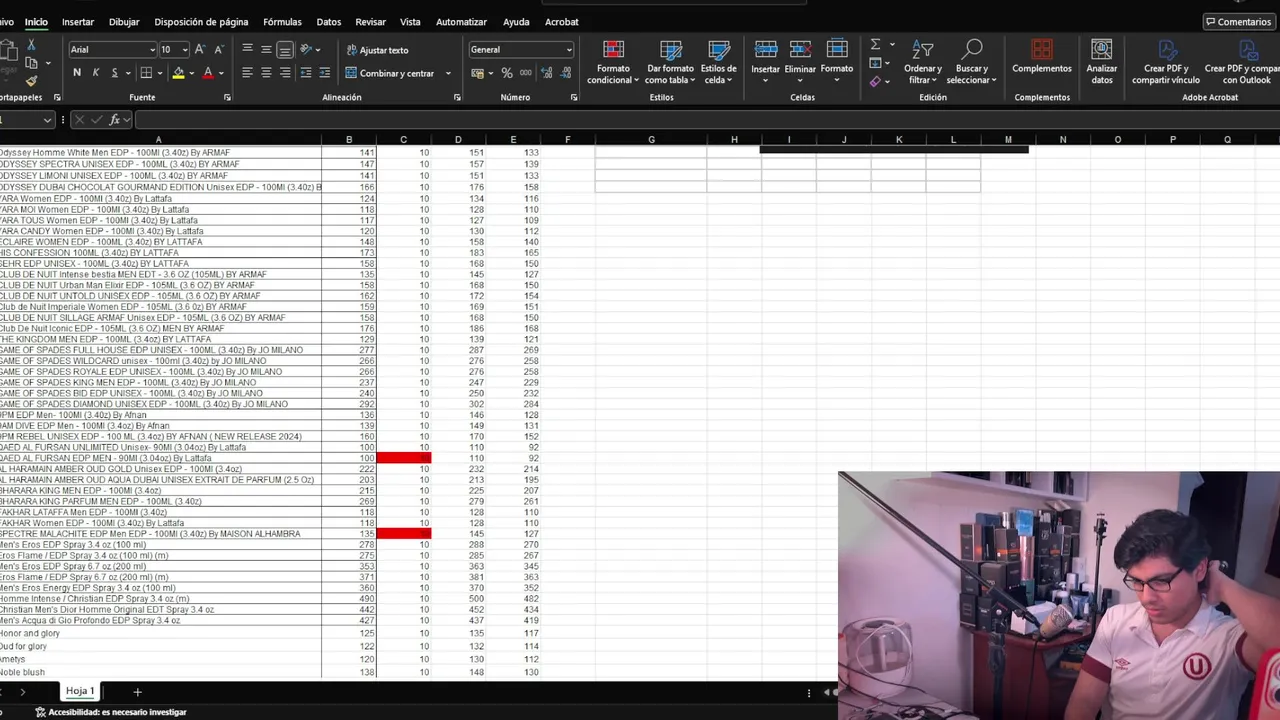Click the Rellenar (fill down) icon
The image size is (1280, 720).
[875, 63]
